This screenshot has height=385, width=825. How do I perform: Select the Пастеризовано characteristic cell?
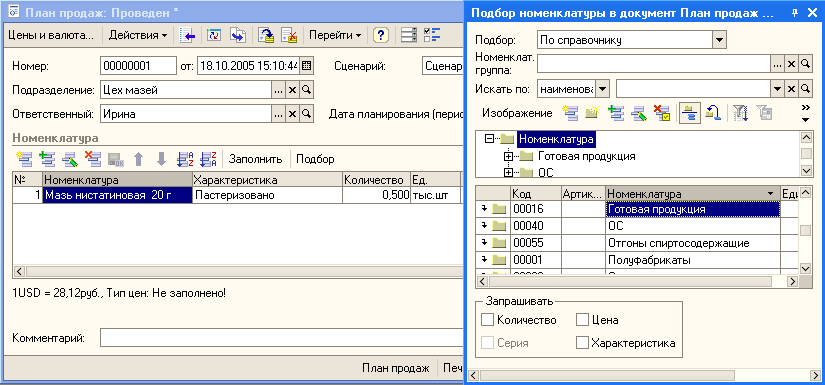[267, 195]
